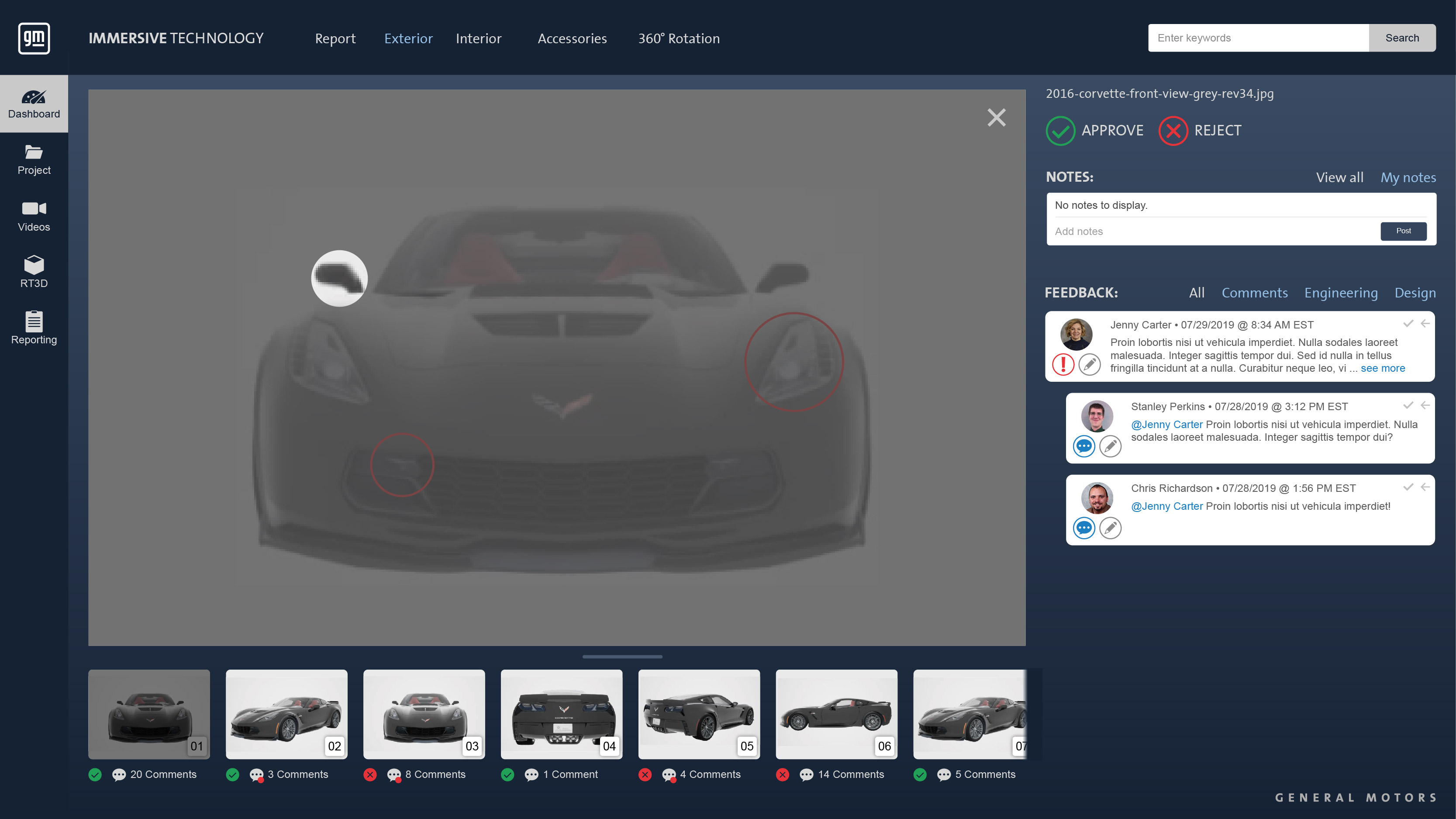
Task: Click the red urgent alert icon on Jenny Carter's comment
Action: (1063, 365)
